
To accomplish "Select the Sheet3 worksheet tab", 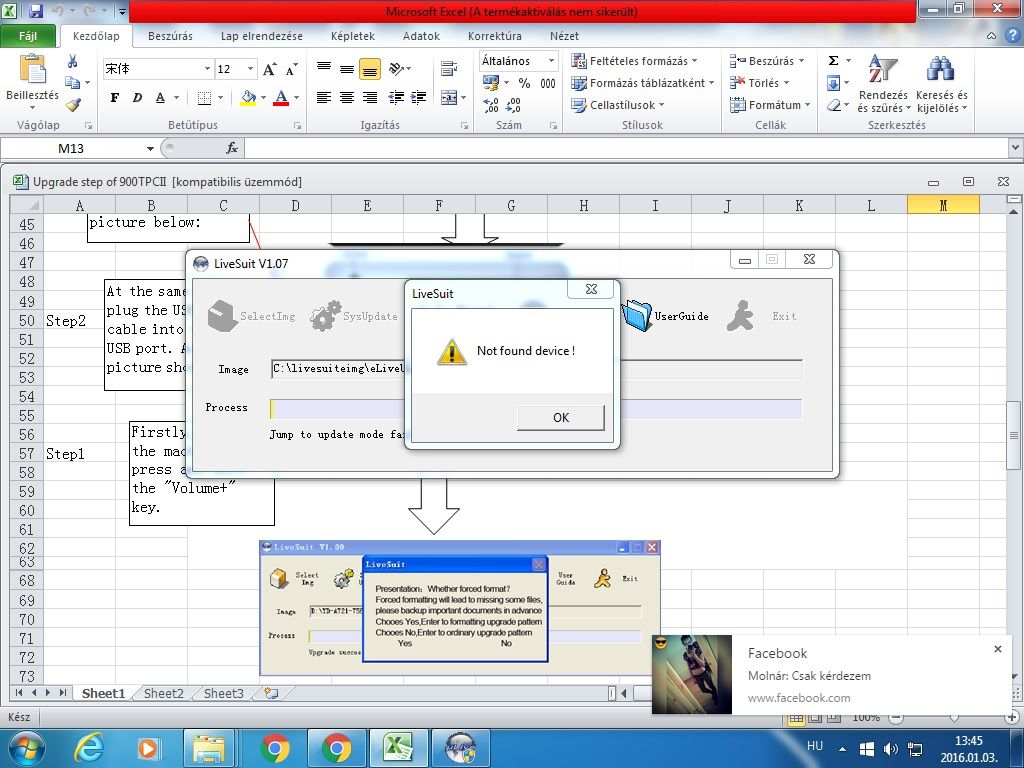I will click(223, 694).
